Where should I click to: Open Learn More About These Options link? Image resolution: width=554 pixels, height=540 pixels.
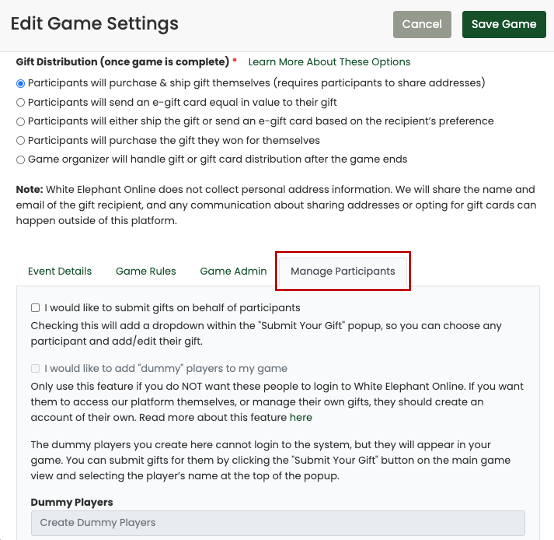click(x=329, y=62)
